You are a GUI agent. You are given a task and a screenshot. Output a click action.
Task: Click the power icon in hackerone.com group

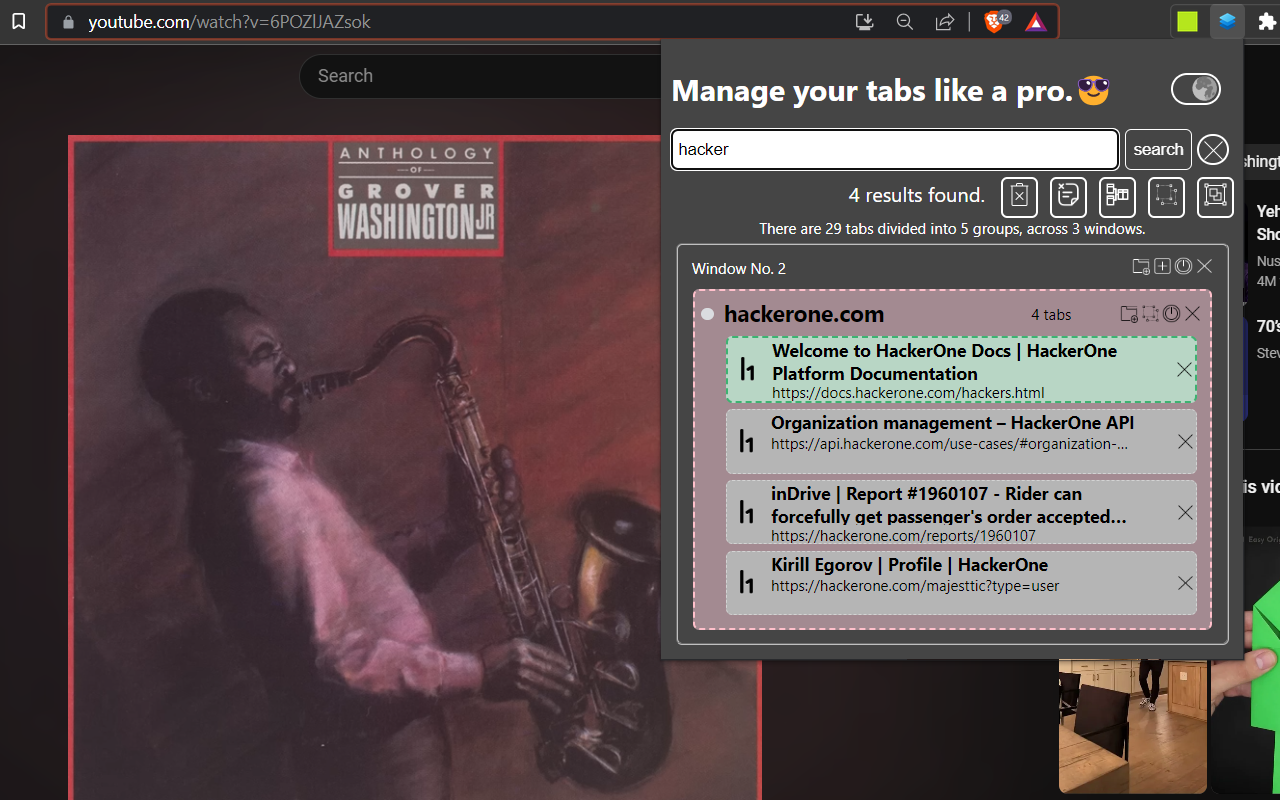pyautogui.click(x=1172, y=314)
